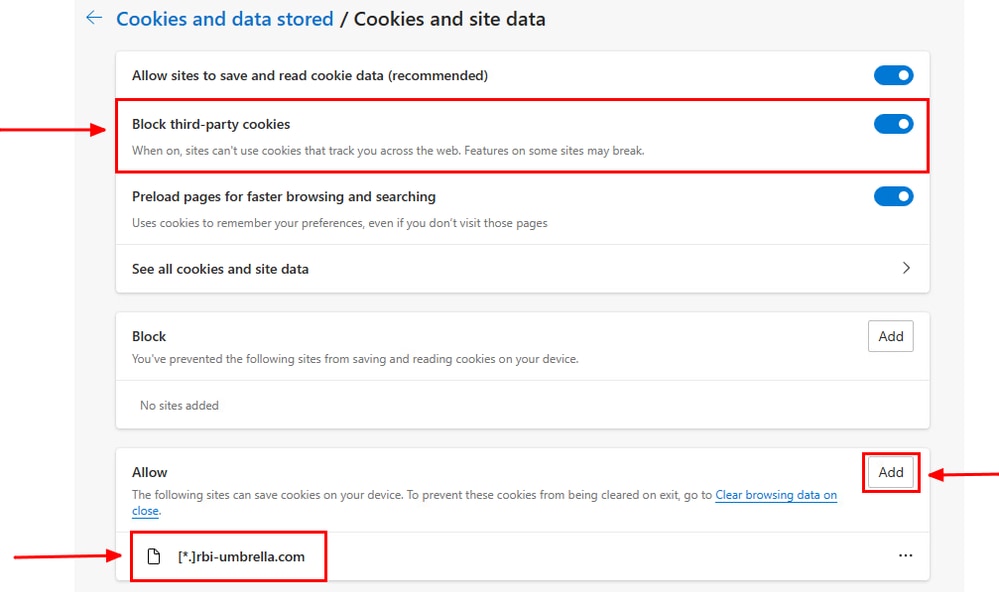Click the Allow section heading

[150, 472]
